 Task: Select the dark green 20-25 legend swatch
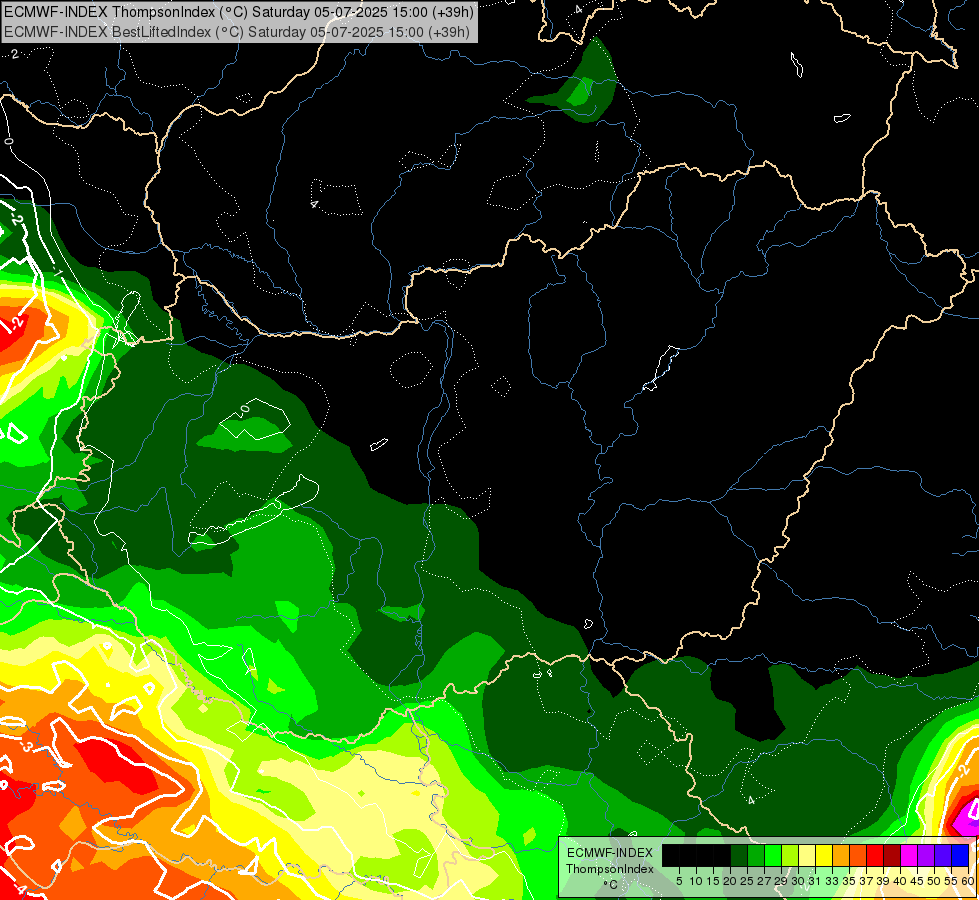[x=739, y=855]
